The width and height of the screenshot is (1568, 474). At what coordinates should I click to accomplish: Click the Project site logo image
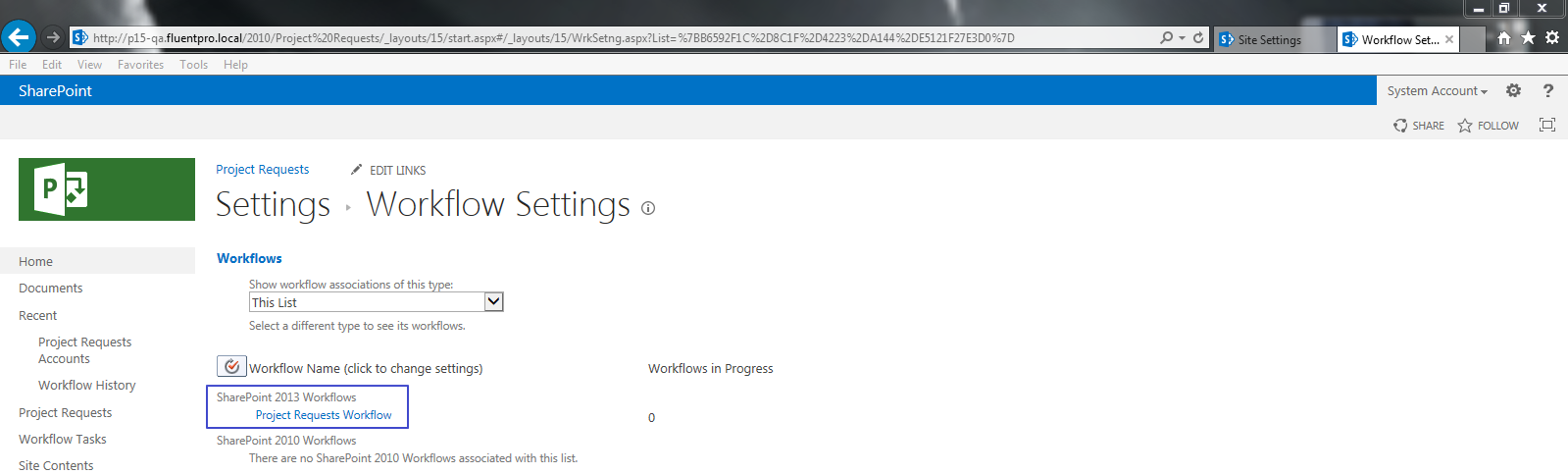[107, 189]
